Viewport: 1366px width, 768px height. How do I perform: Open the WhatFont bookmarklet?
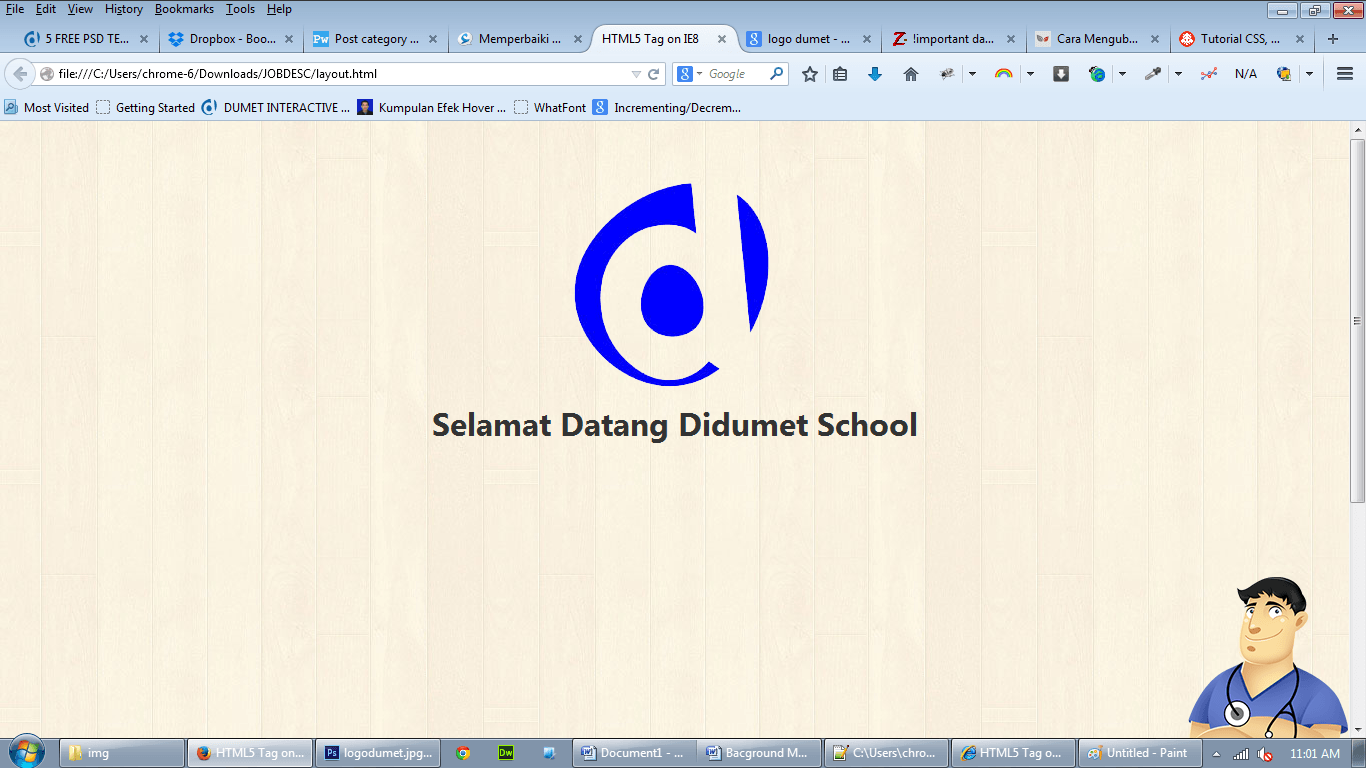[550, 107]
